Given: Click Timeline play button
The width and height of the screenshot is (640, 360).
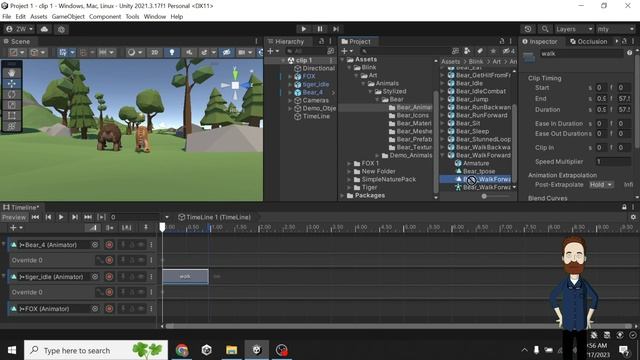Looking at the screenshot, I should click(x=61, y=217).
